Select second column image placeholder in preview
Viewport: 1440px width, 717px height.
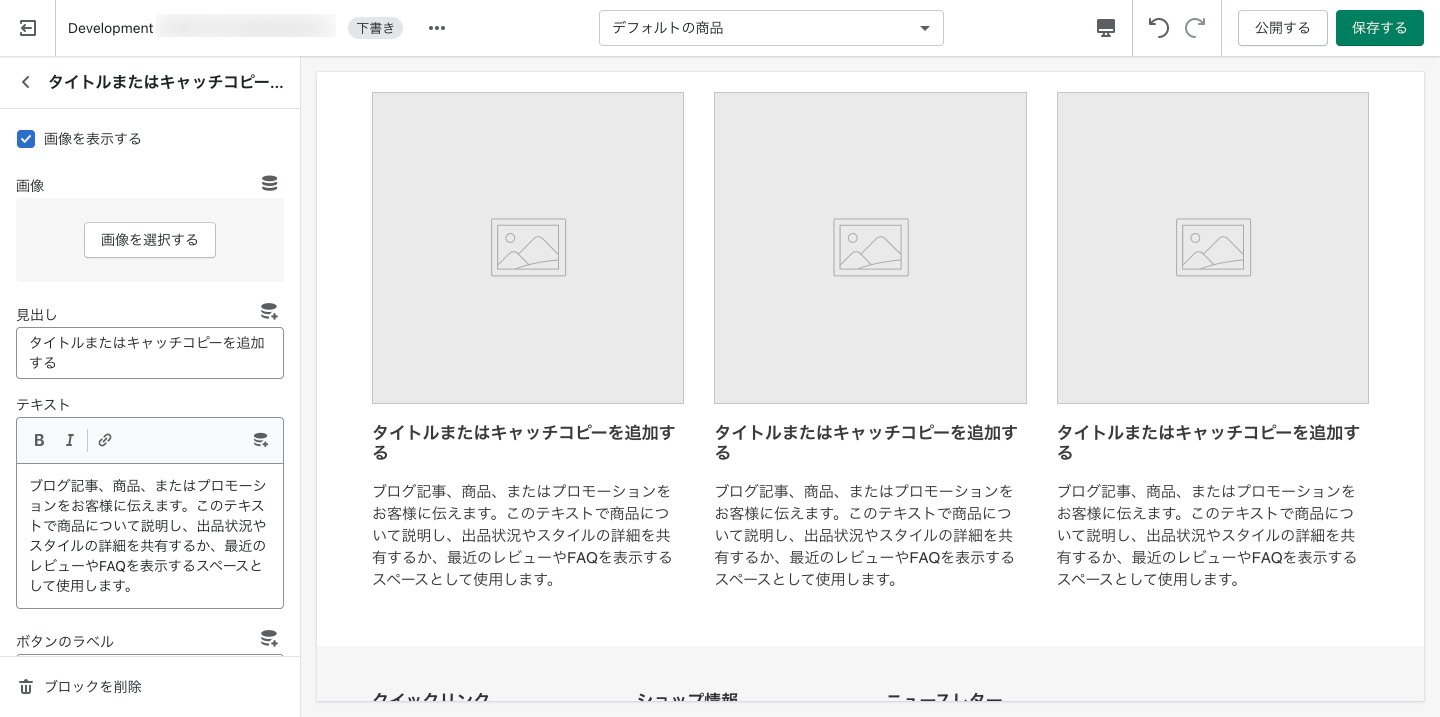[870, 248]
